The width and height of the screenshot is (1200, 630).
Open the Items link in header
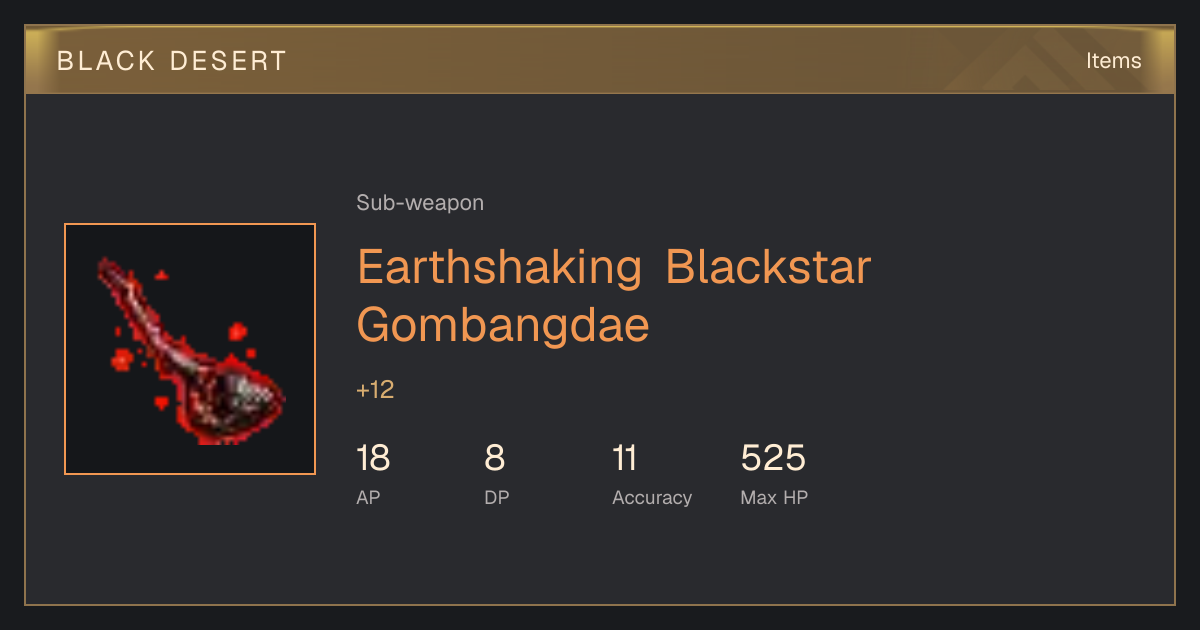(1113, 60)
